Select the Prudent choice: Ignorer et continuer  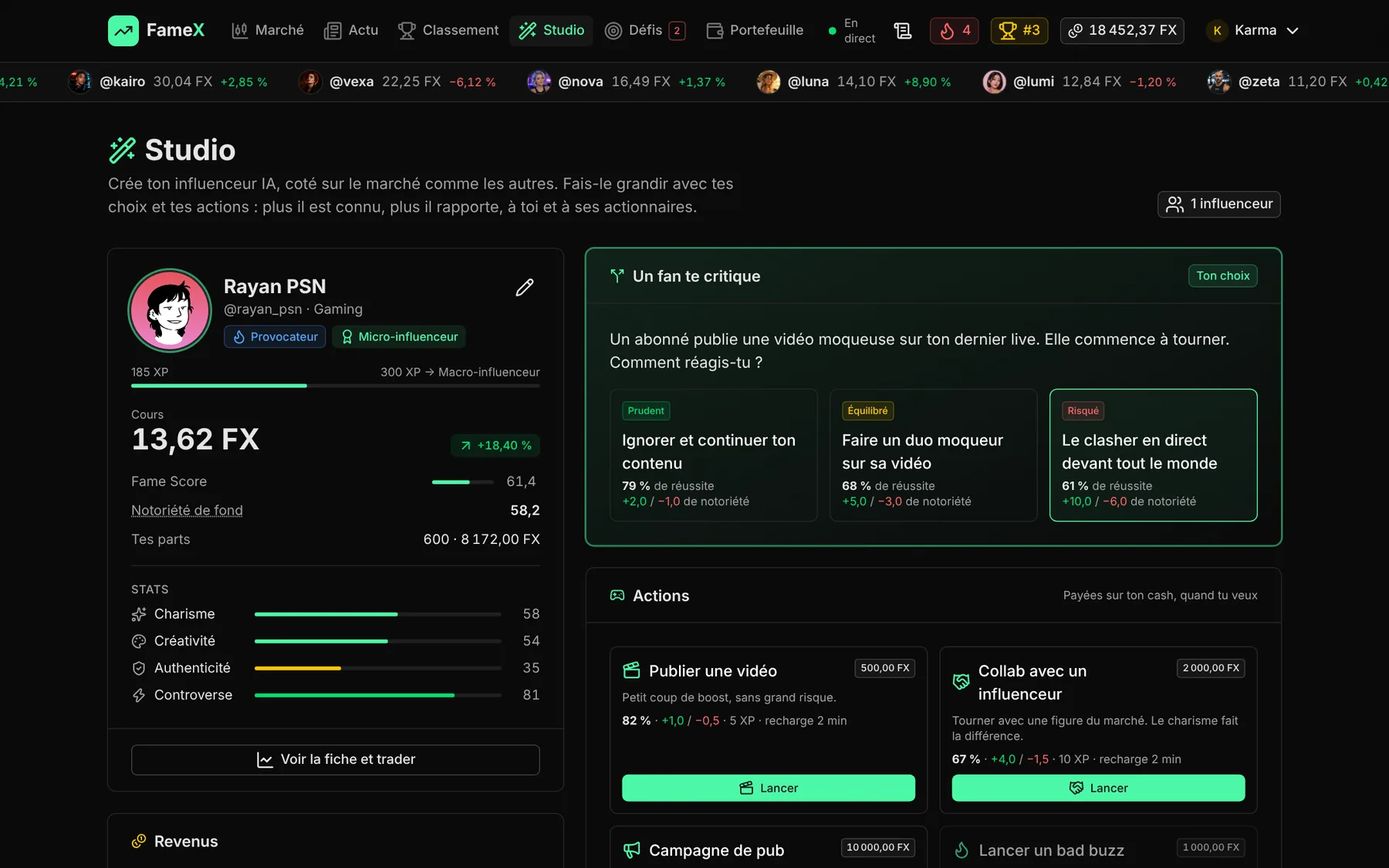pos(714,455)
